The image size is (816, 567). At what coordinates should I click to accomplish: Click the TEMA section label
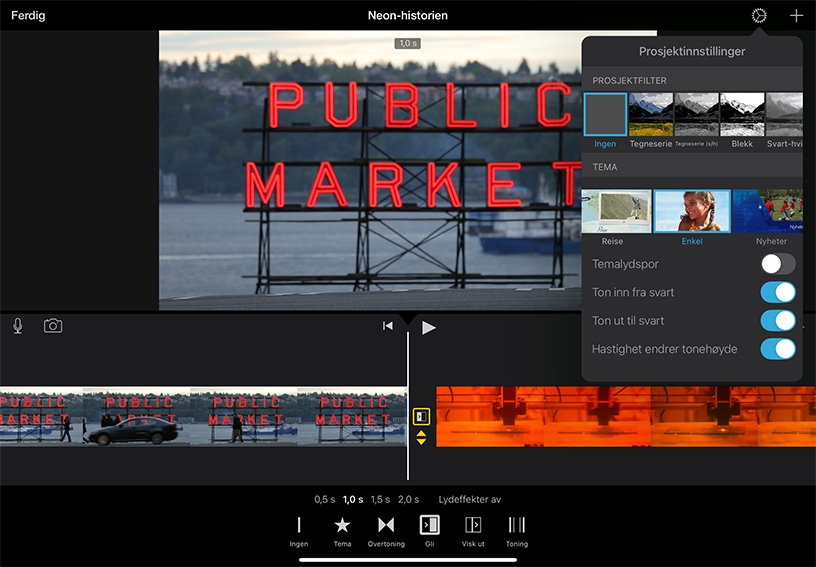tap(605, 167)
